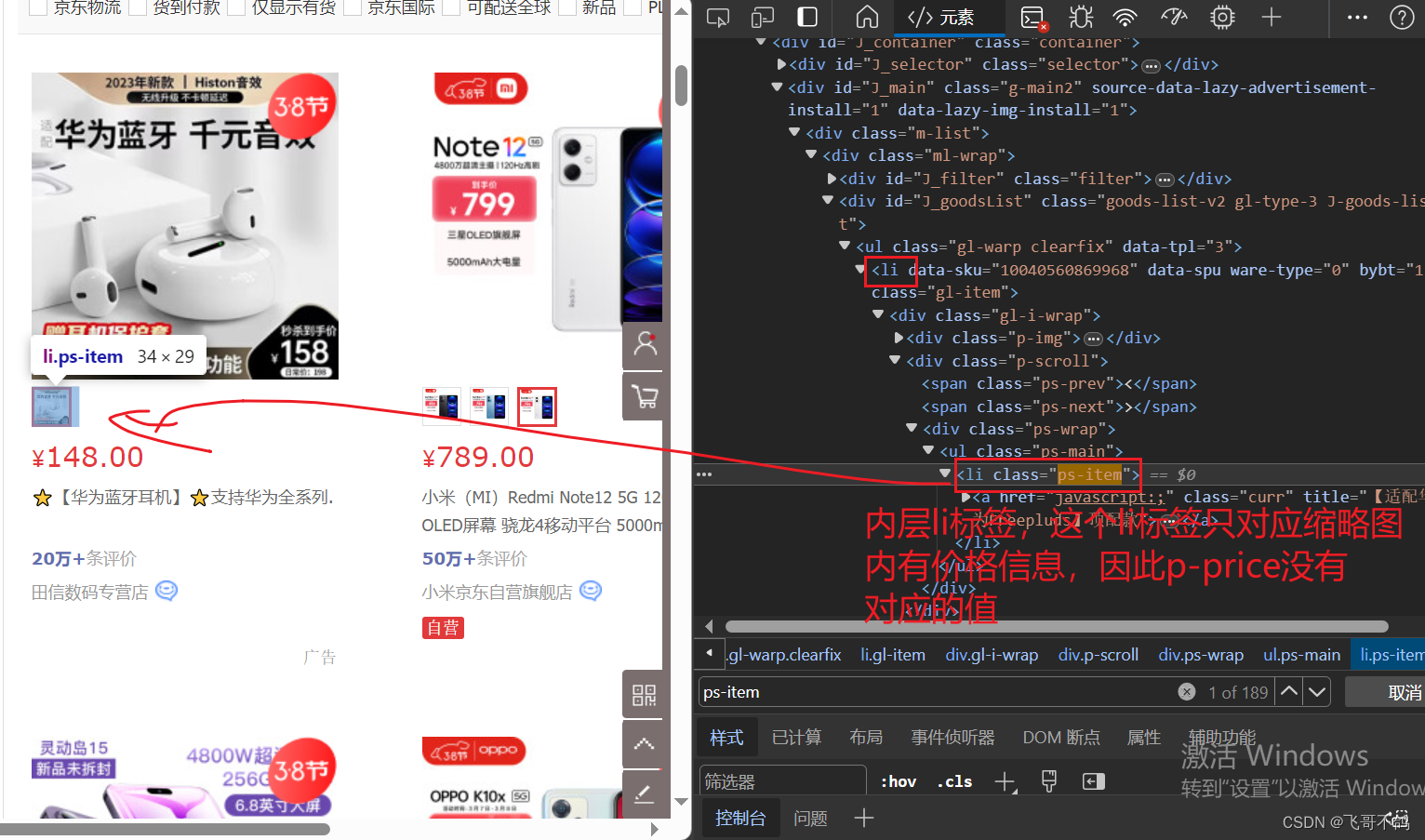Select div.p-scroll in the breadcrumb

click(1099, 655)
